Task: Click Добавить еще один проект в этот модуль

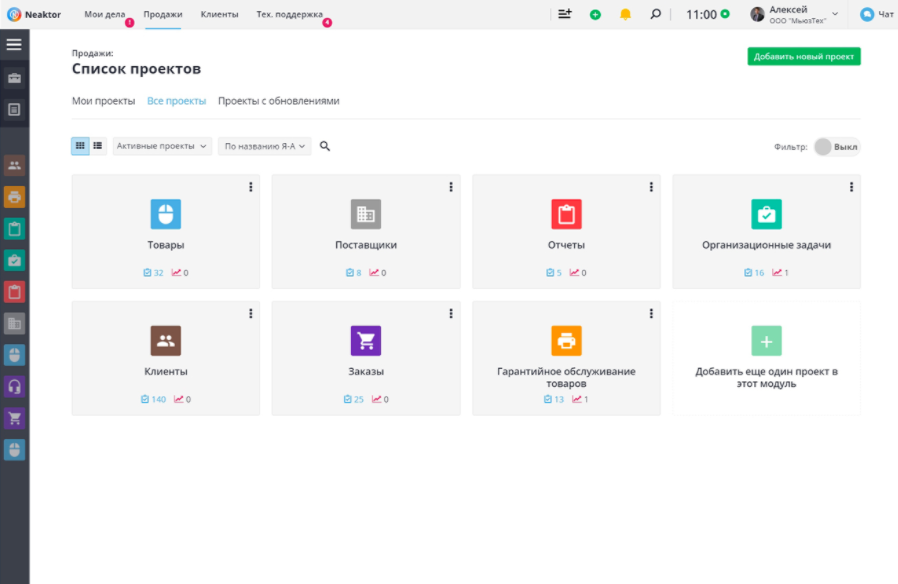Action: (x=766, y=377)
